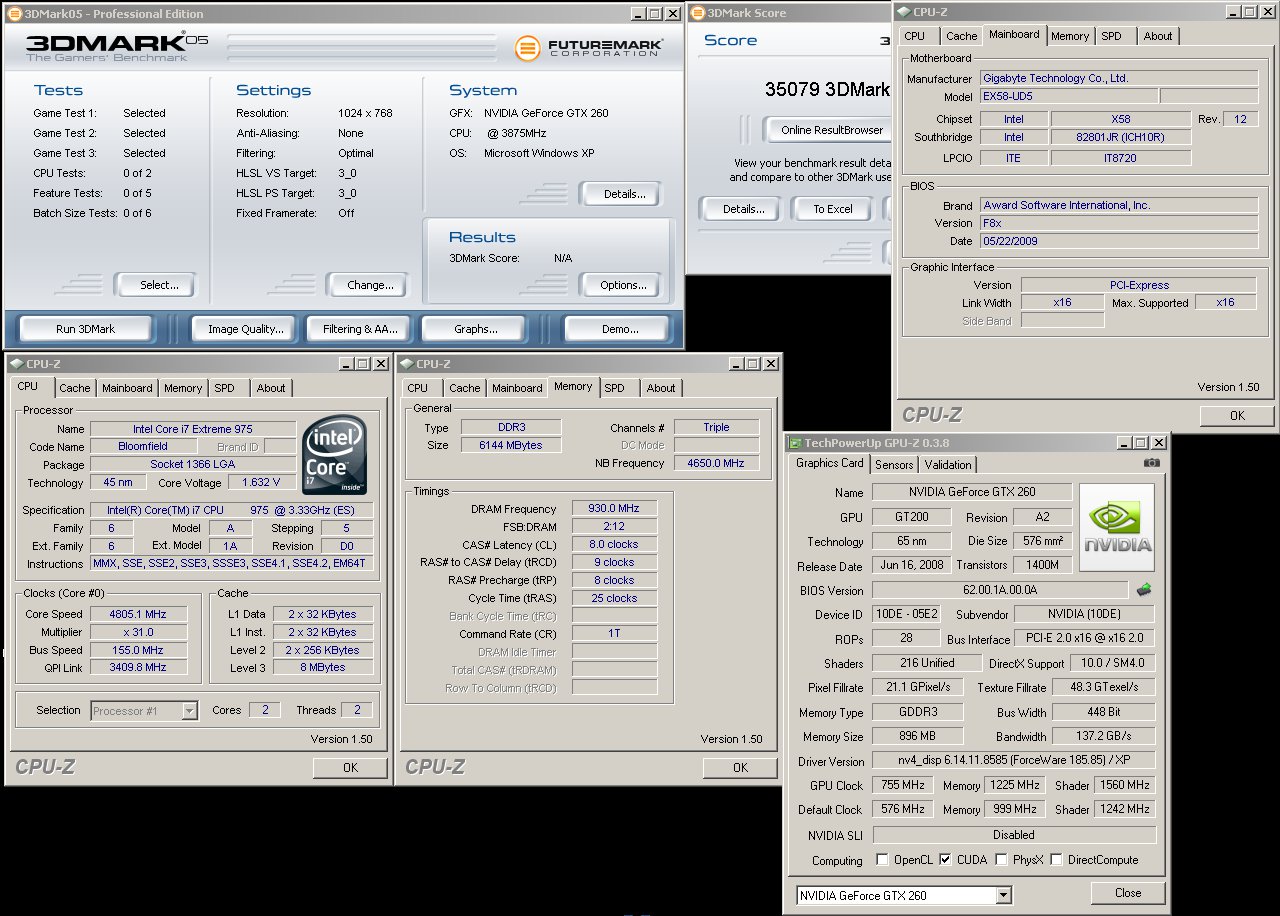
Task: Click Core Speed 4805.1 MHz field
Action: [138, 614]
